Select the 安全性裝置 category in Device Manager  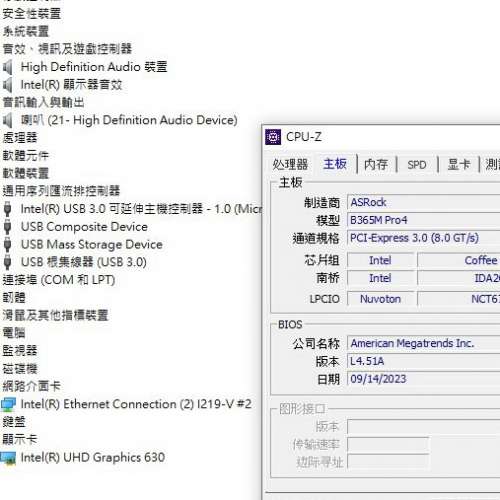32,14
